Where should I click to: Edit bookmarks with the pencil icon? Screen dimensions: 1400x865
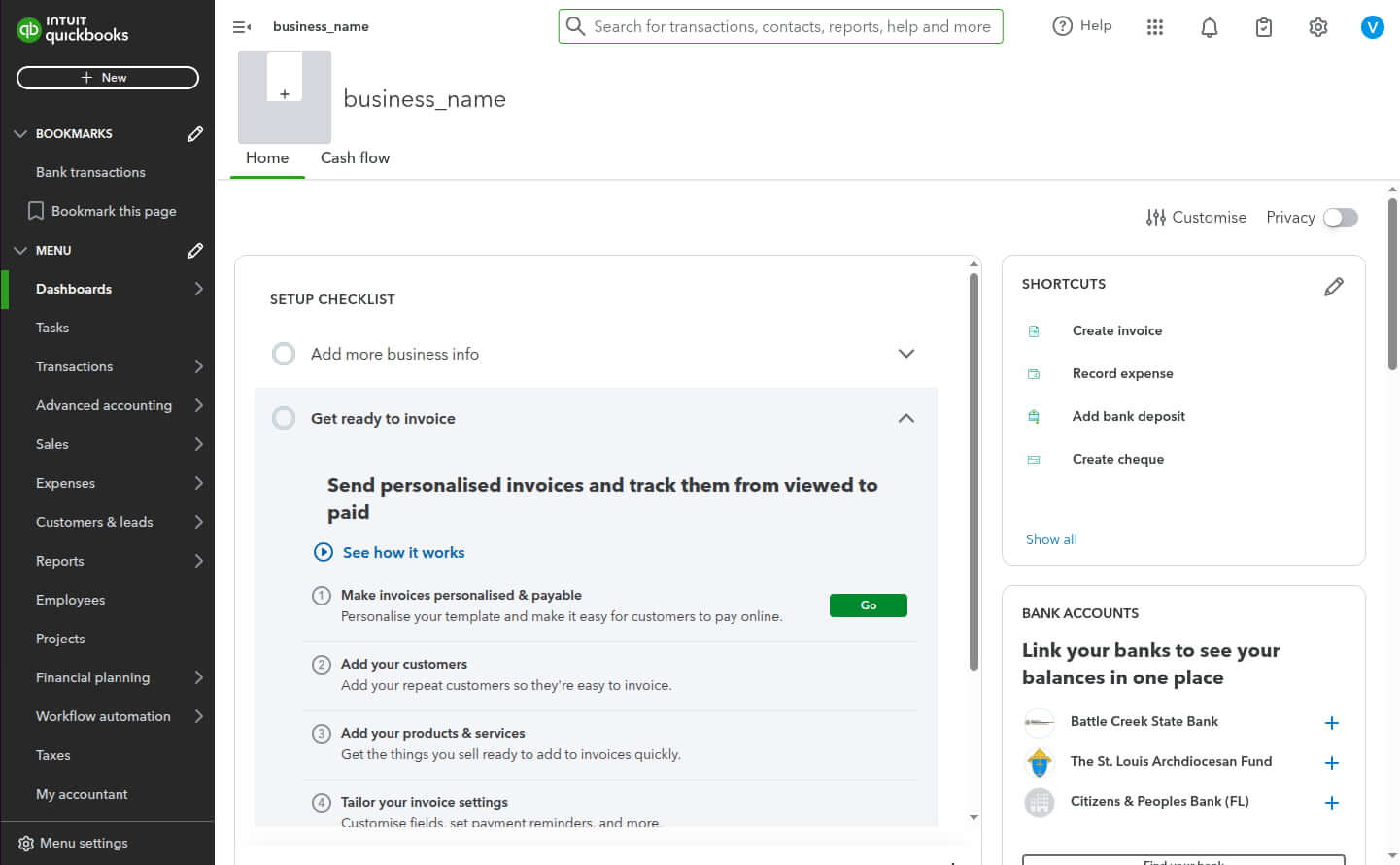(x=195, y=134)
